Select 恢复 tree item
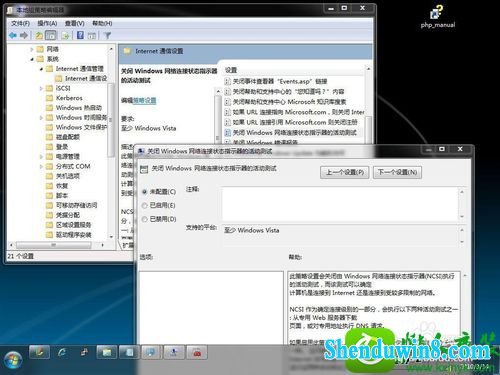The image size is (500, 375). pyautogui.click(x=57, y=186)
